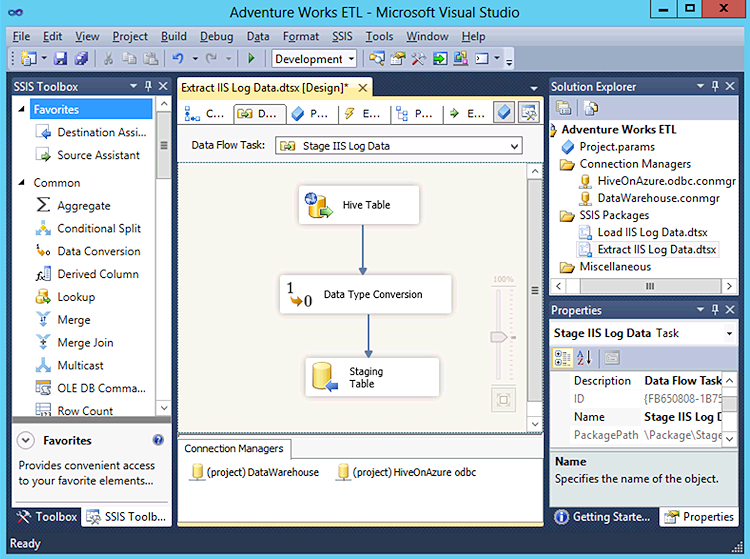Sort Properties alphabetically
The image size is (750, 559).
pos(585,358)
